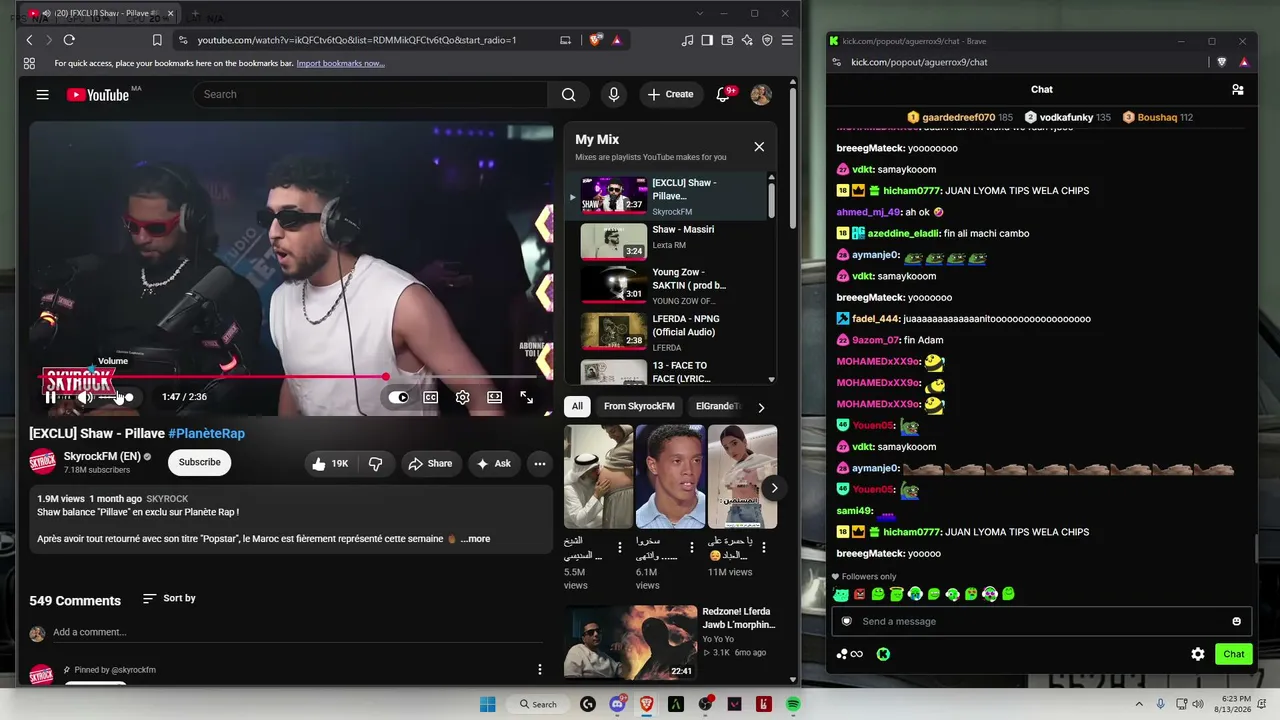
Task: Toggle closed captions on the video
Action: point(430,397)
